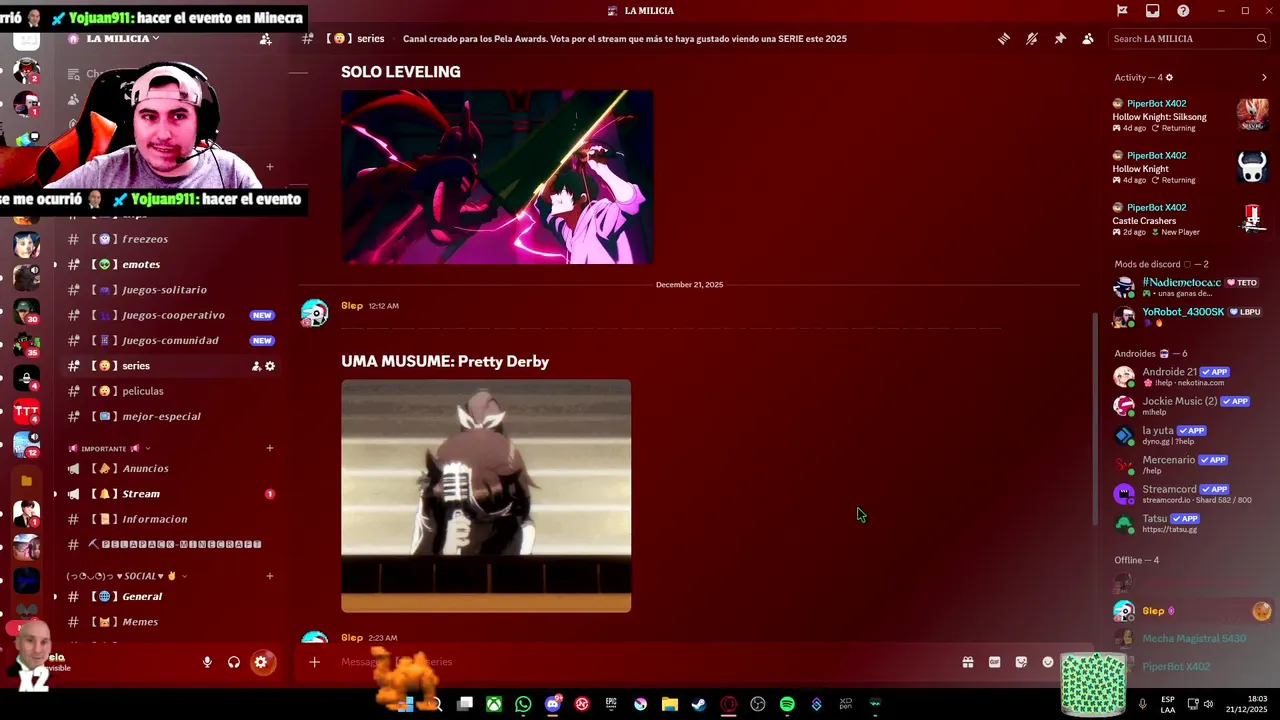Viewport: 1280px width, 720px height.
Task: Click the message input box
Action: [x=640, y=662]
